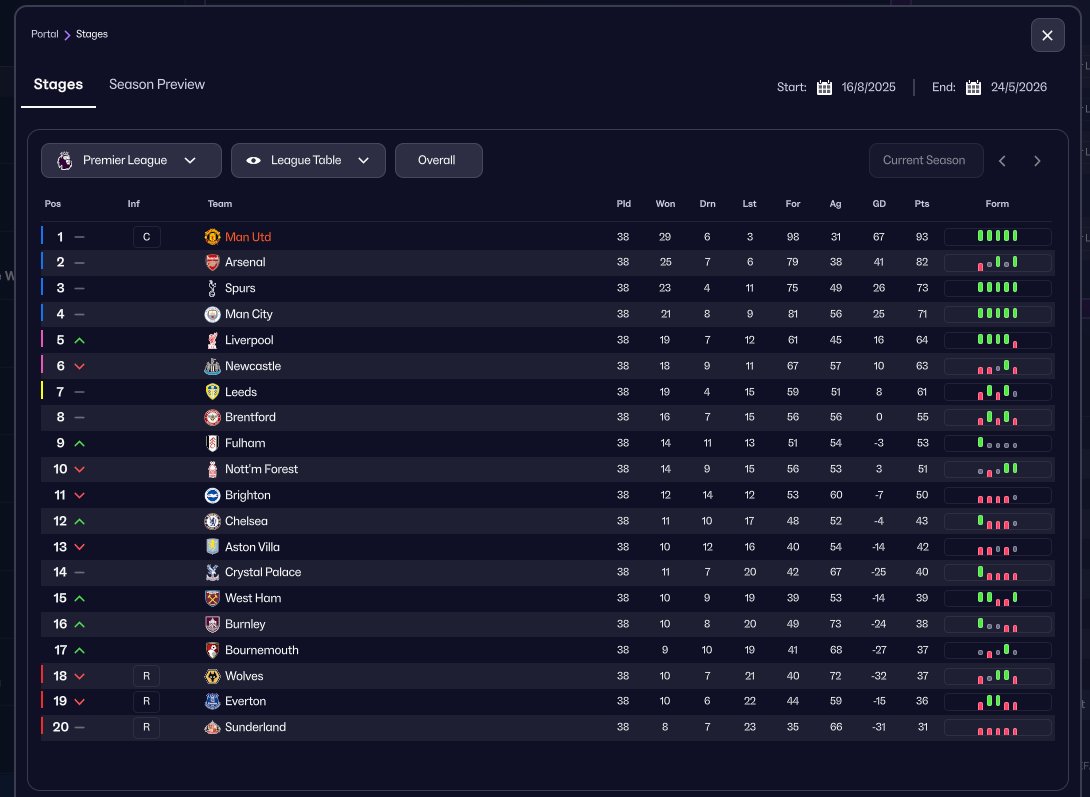This screenshot has width=1090, height=797.
Task: Click the champion 'C' badge for Man Utd
Action: pos(146,237)
